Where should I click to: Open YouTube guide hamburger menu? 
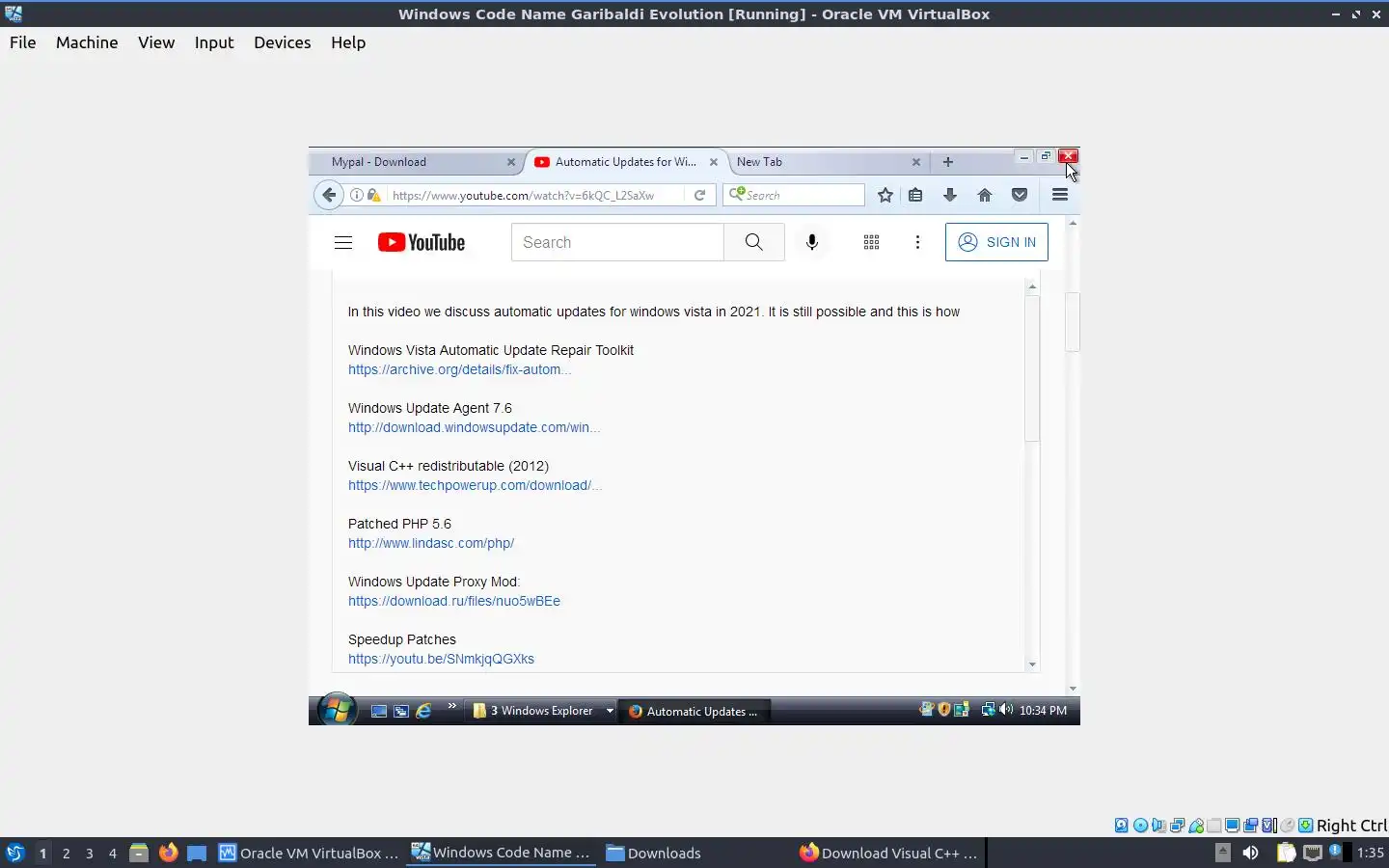(x=343, y=242)
